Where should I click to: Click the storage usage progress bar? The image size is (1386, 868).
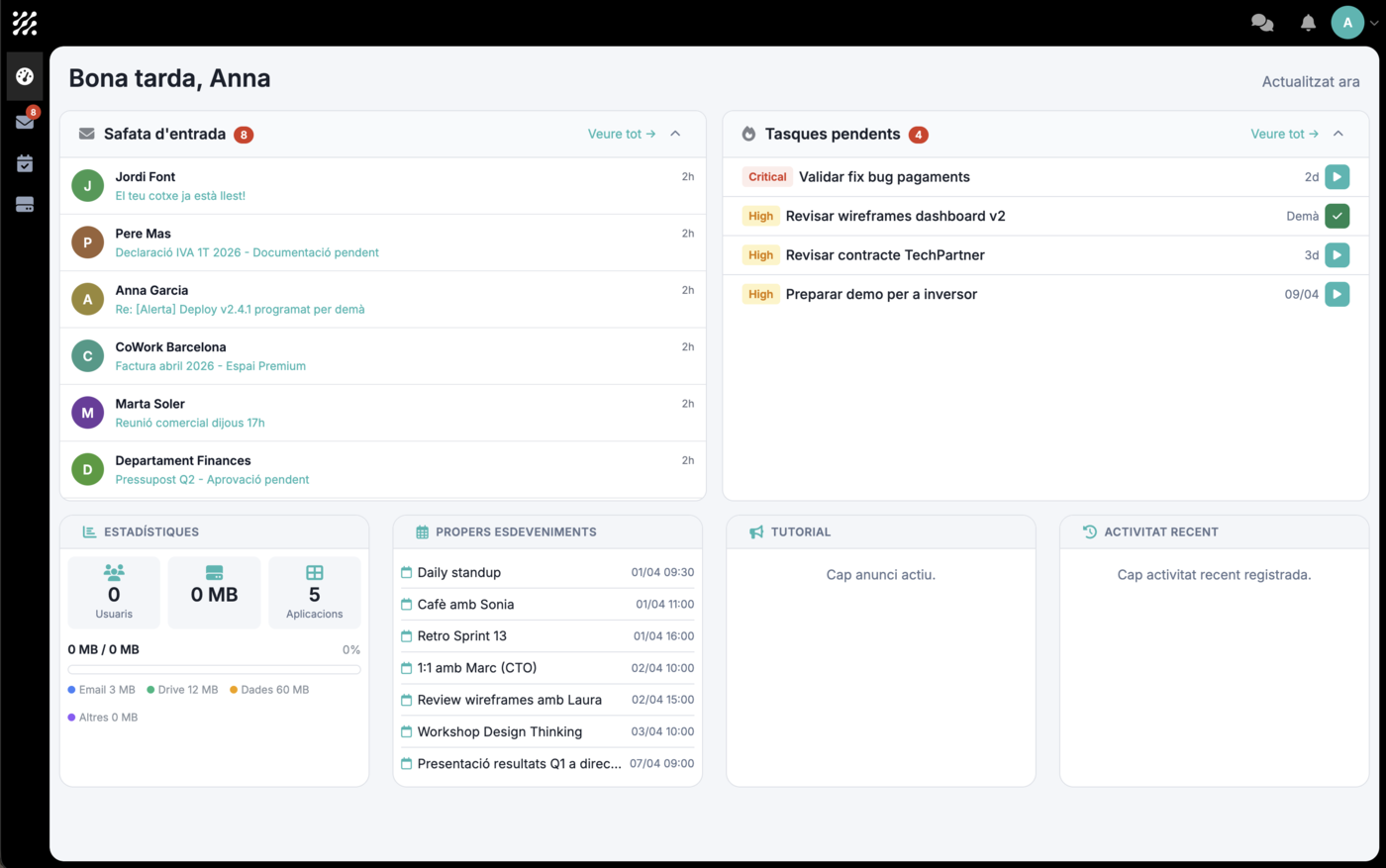tap(214, 669)
